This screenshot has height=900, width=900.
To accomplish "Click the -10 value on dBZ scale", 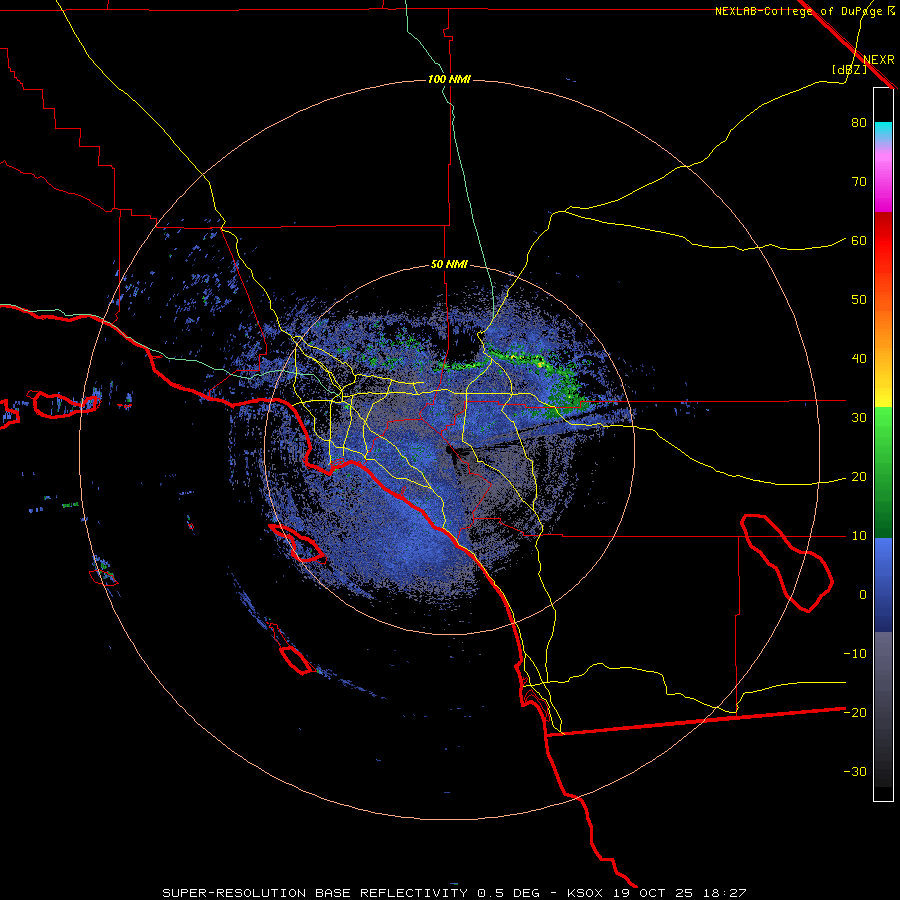I will [855, 654].
